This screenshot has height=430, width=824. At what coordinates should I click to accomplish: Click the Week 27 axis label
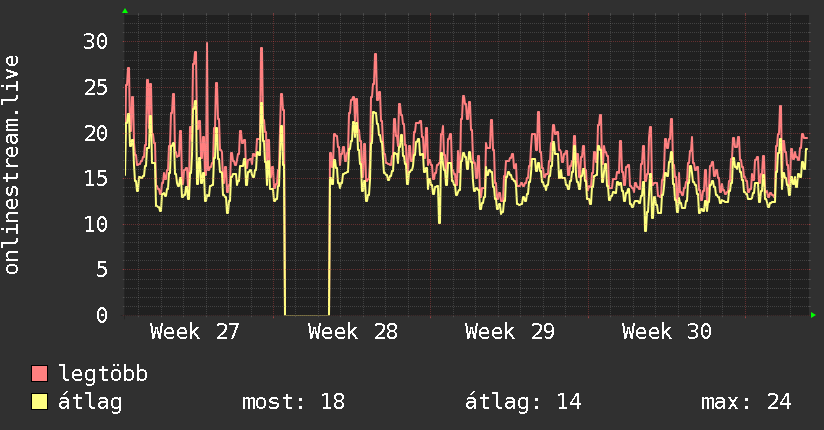pyautogui.click(x=194, y=332)
